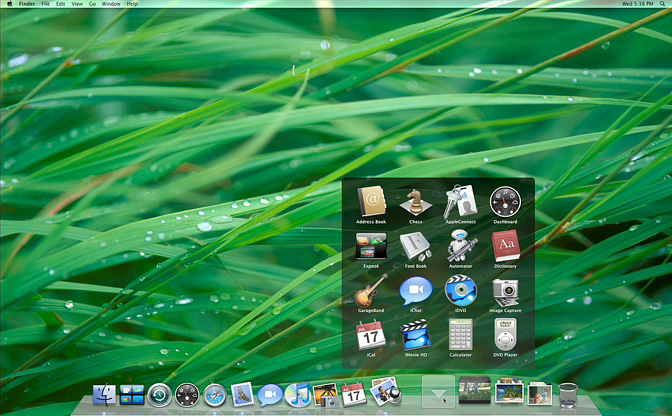Open AppleConnect in the stack
This screenshot has height=416, width=672.
[x=461, y=202]
